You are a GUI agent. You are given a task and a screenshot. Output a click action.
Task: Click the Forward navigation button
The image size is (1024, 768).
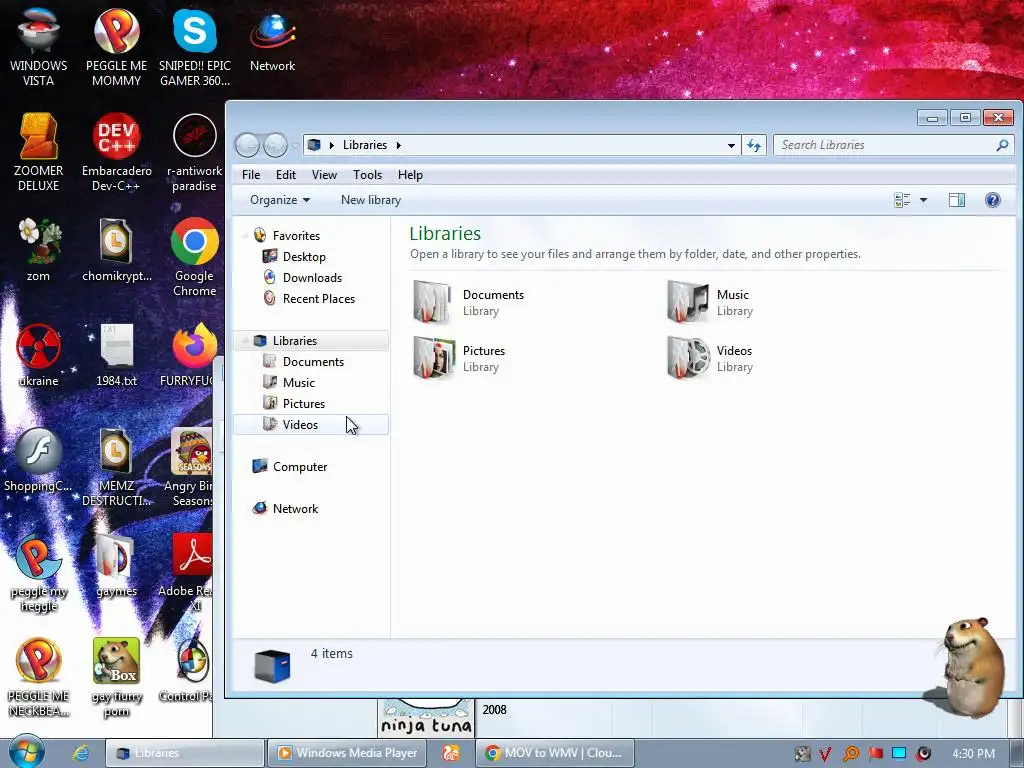(275, 145)
